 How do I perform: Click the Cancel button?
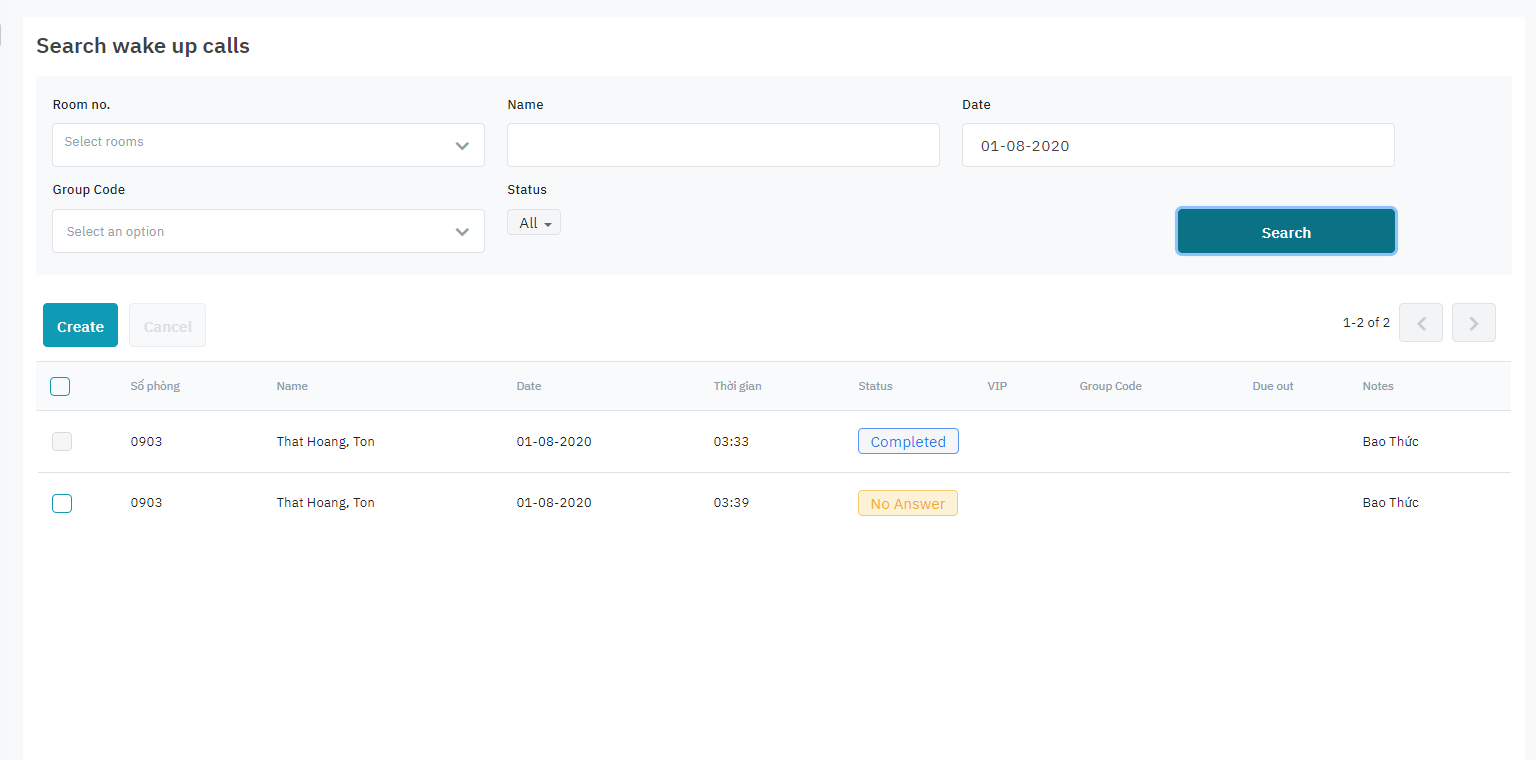pyautogui.click(x=167, y=326)
